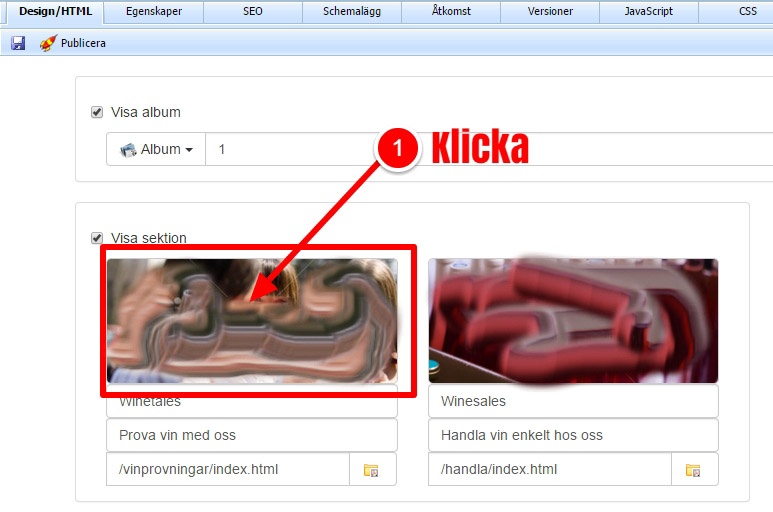Image resolution: width=773 pixels, height=512 pixels.
Task: Switch to the Egenskaper tab
Action: coord(154,11)
